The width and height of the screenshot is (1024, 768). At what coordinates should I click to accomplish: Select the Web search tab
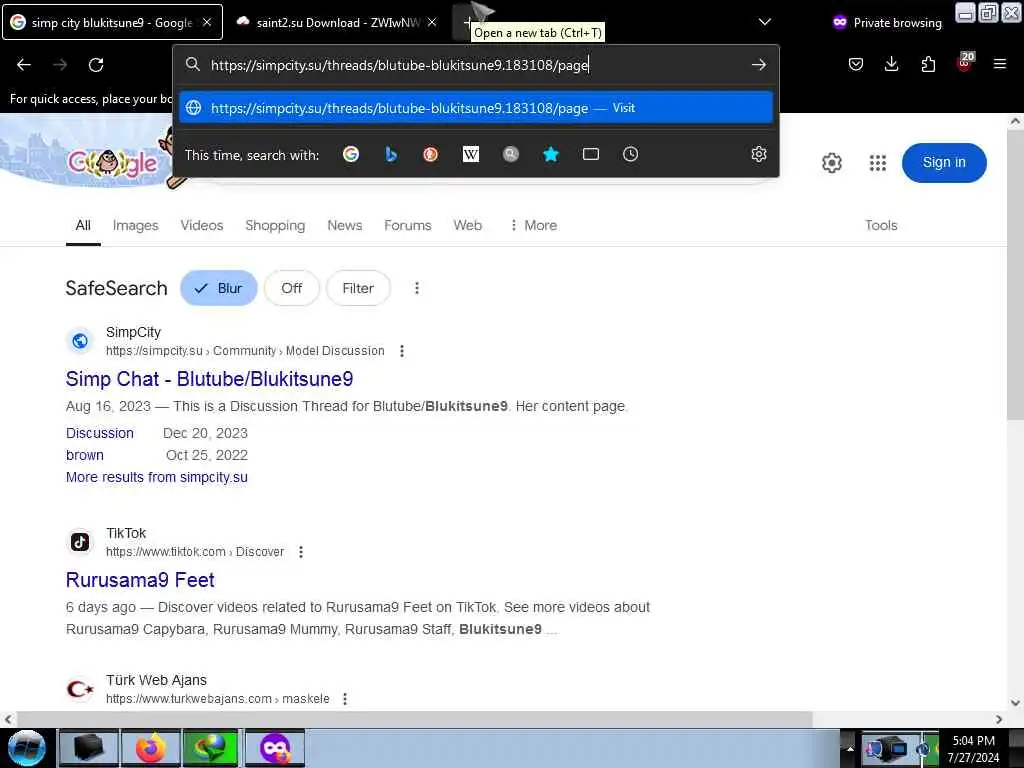point(468,225)
